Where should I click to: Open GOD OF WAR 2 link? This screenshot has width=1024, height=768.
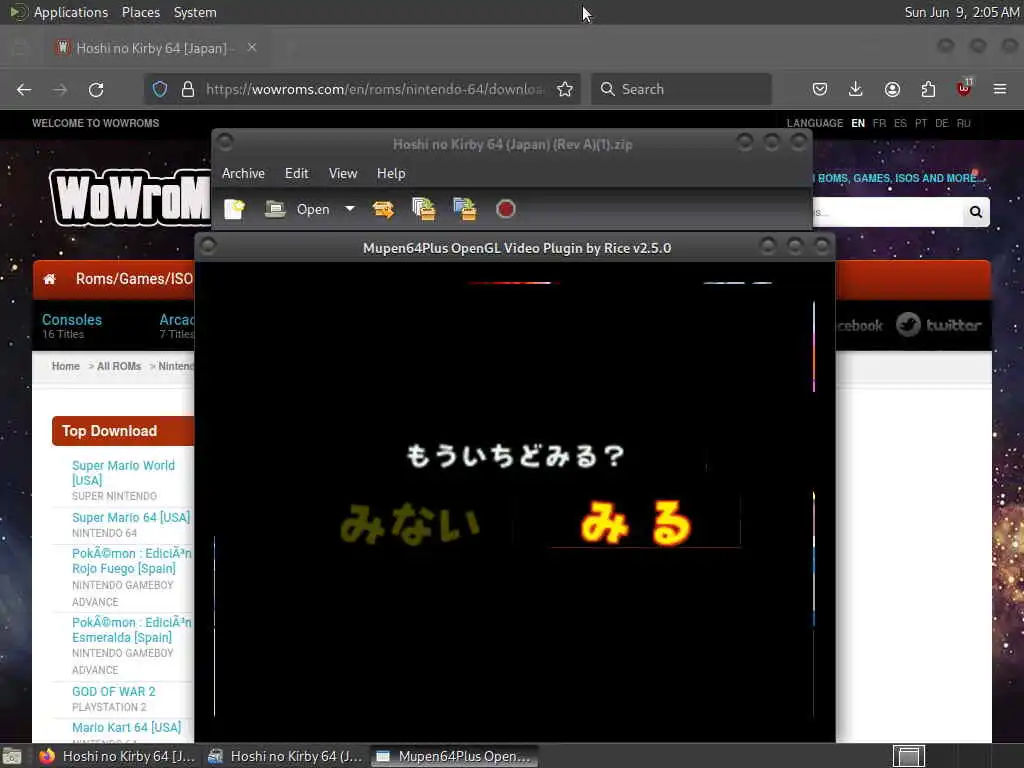coord(114,692)
